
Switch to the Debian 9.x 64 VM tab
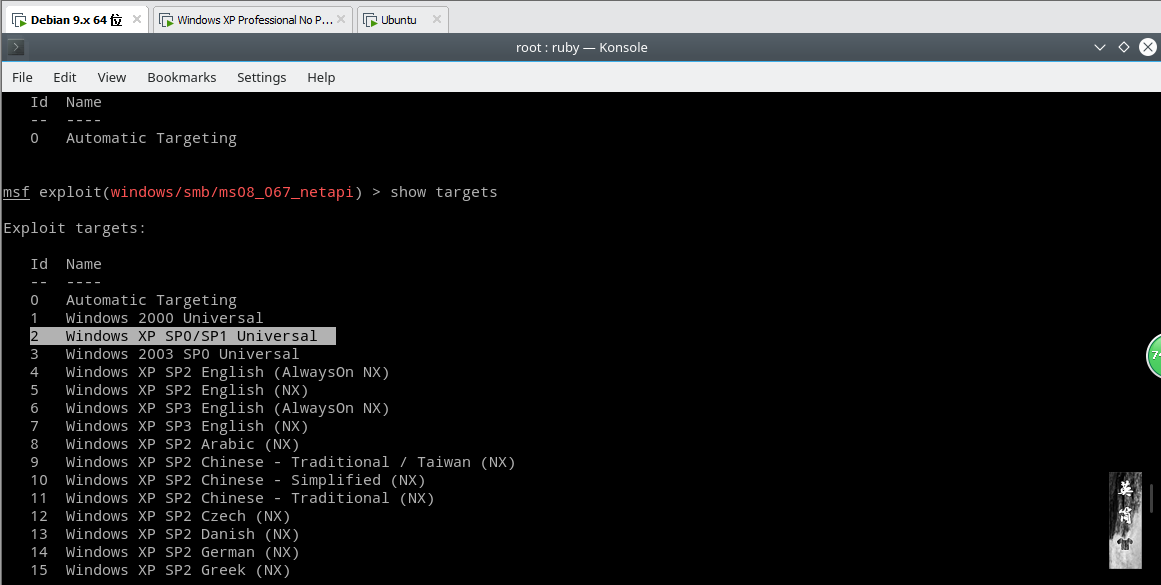(76, 20)
